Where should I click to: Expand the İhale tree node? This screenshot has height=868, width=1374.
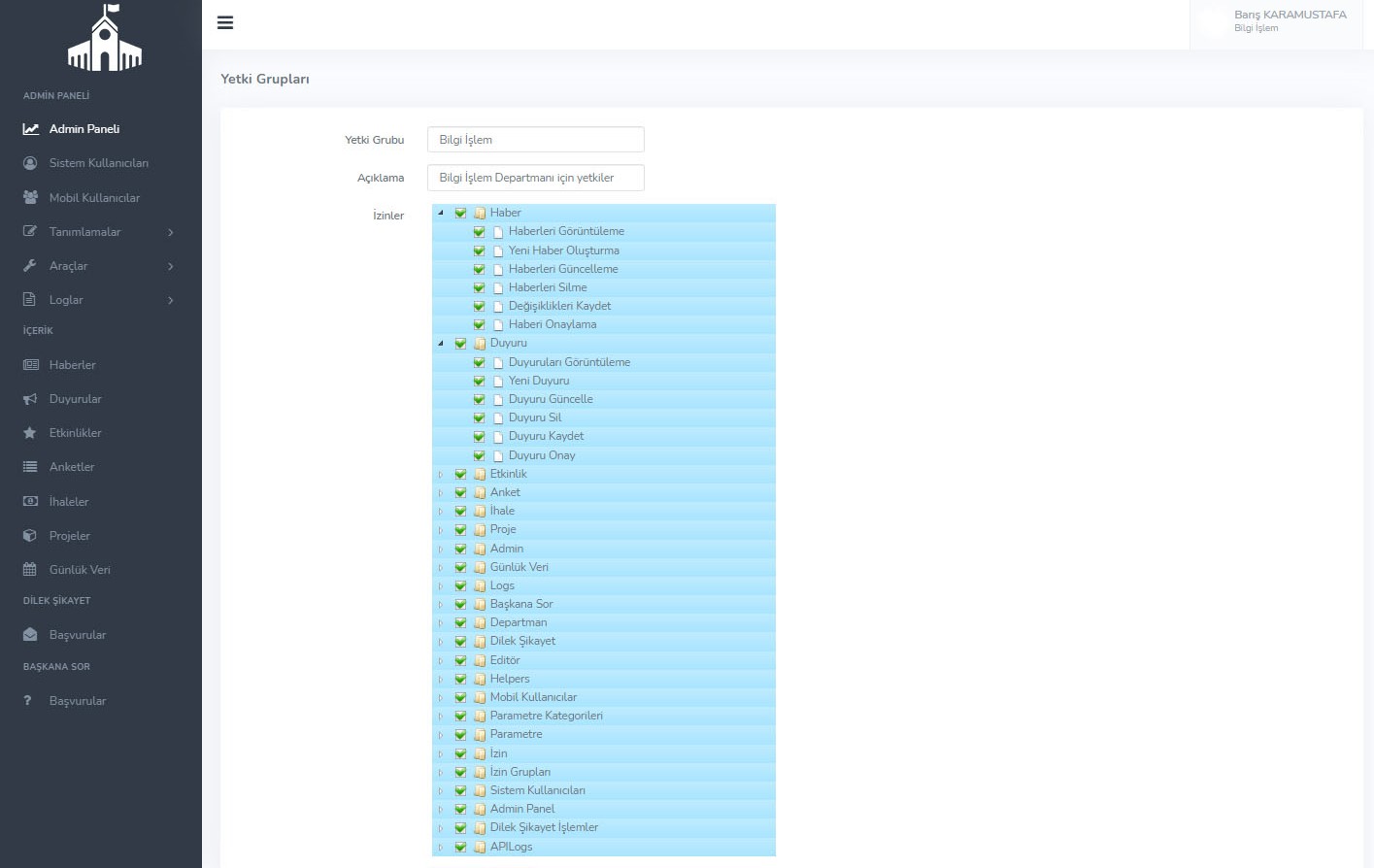tap(441, 511)
